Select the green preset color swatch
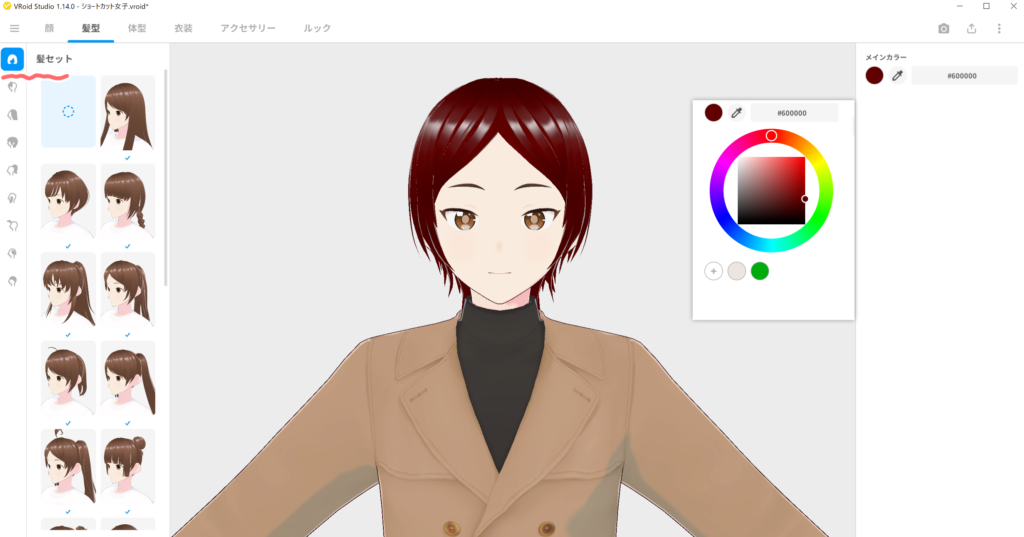 pyautogui.click(x=760, y=271)
